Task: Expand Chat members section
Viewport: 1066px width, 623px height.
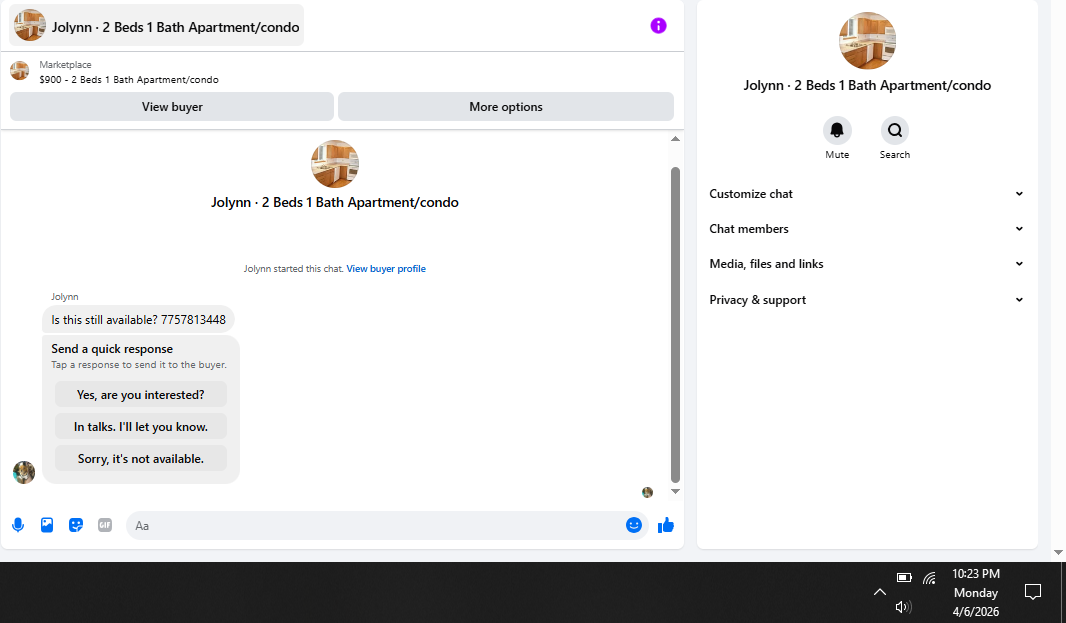Action: click(x=866, y=229)
